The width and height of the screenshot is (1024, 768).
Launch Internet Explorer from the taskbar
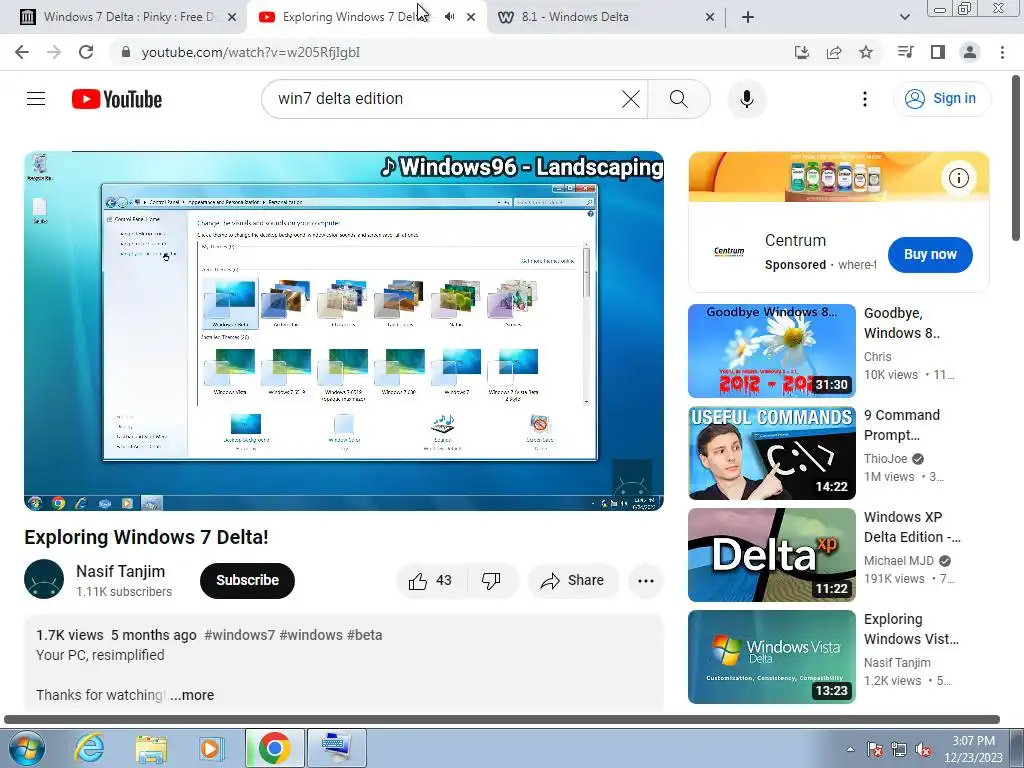coord(89,748)
